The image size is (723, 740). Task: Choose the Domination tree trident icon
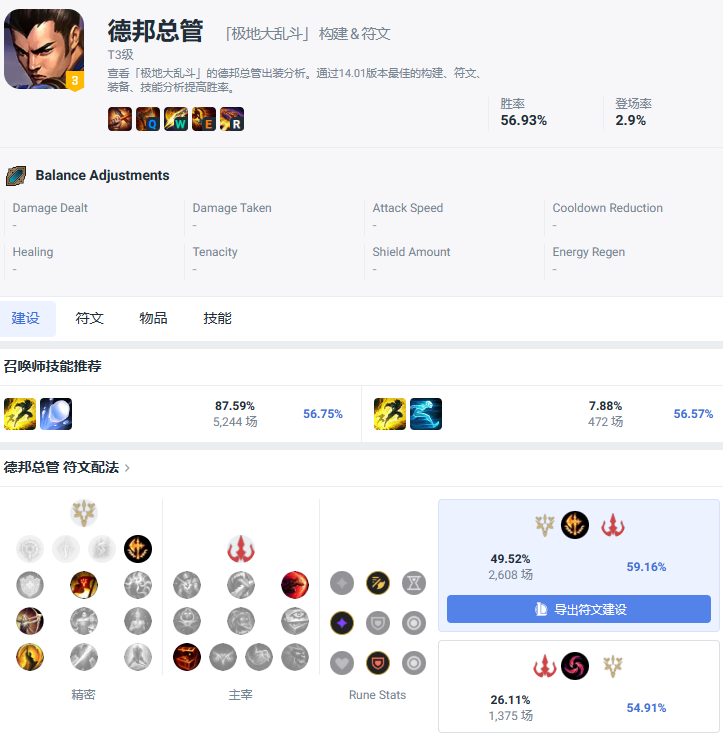coord(241,549)
